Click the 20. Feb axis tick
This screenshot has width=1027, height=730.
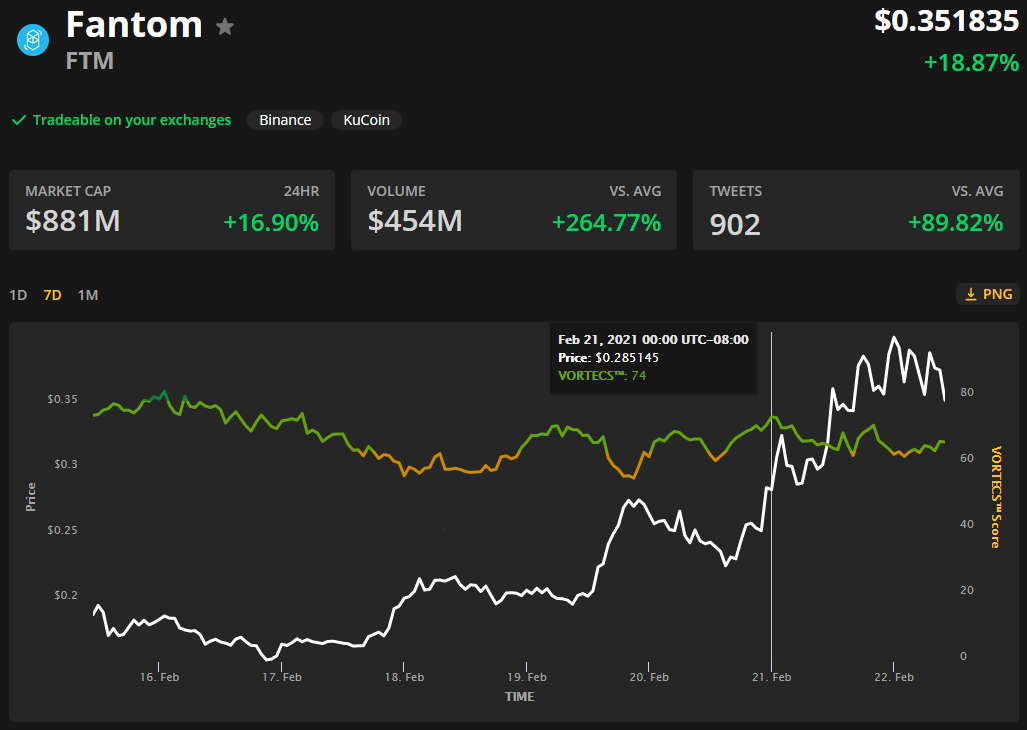pyautogui.click(x=649, y=677)
